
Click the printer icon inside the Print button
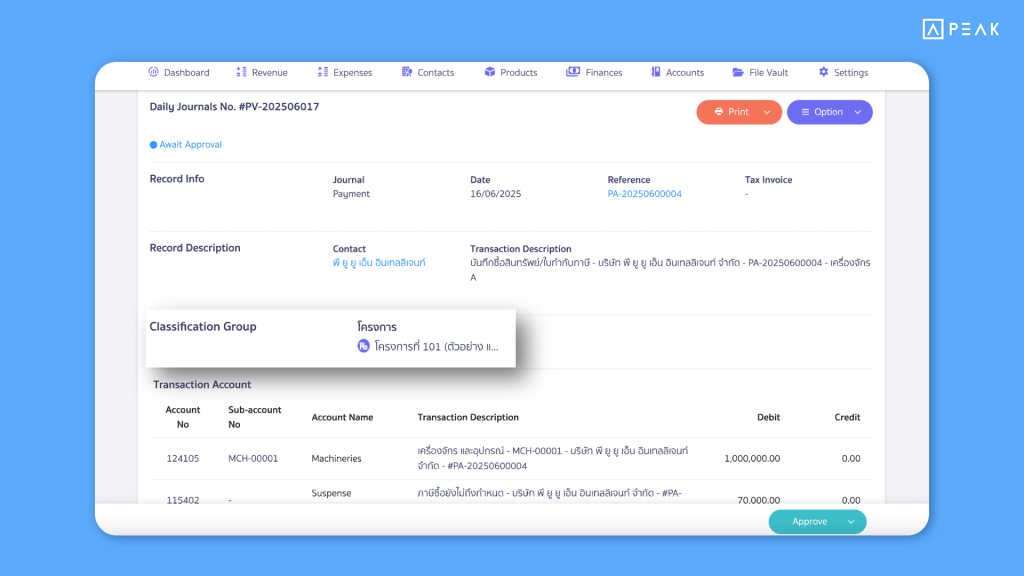718,112
